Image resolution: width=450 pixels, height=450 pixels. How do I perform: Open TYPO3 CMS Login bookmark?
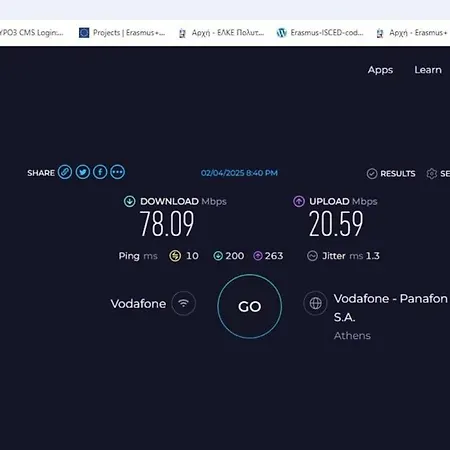coord(32,33)
